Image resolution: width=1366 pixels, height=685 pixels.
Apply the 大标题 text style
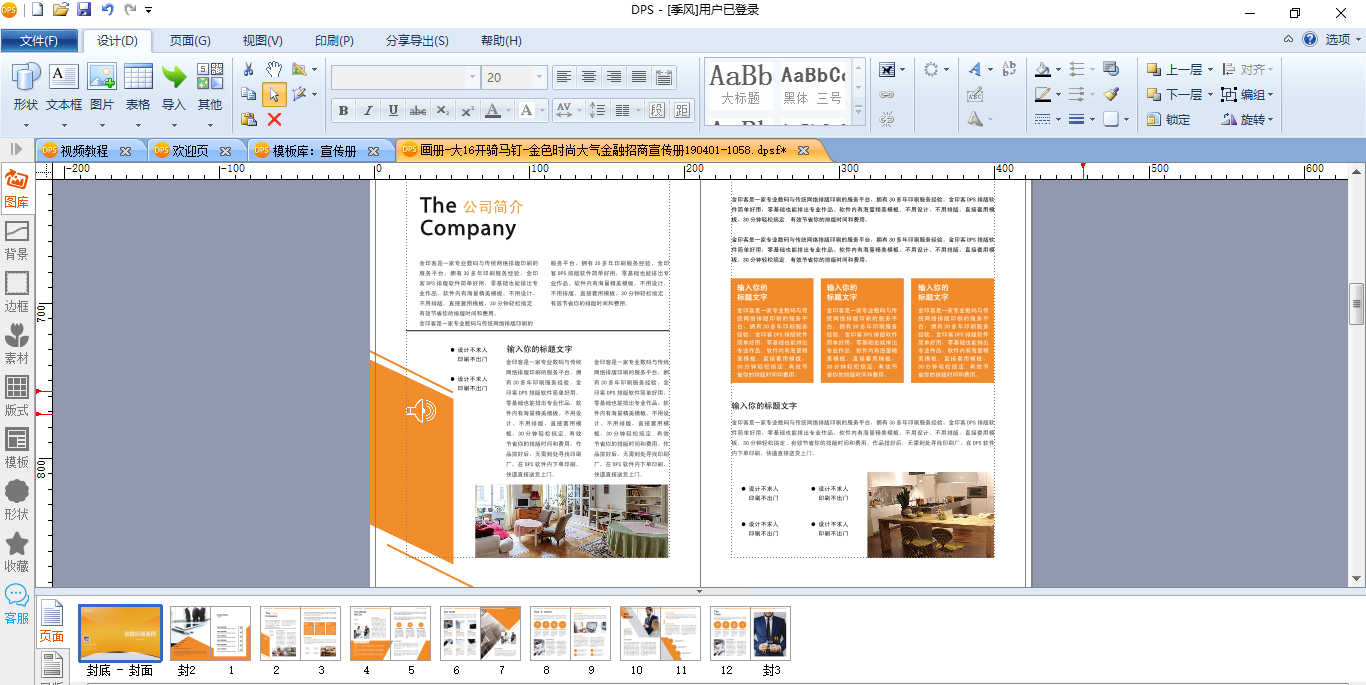coord(740,86)
